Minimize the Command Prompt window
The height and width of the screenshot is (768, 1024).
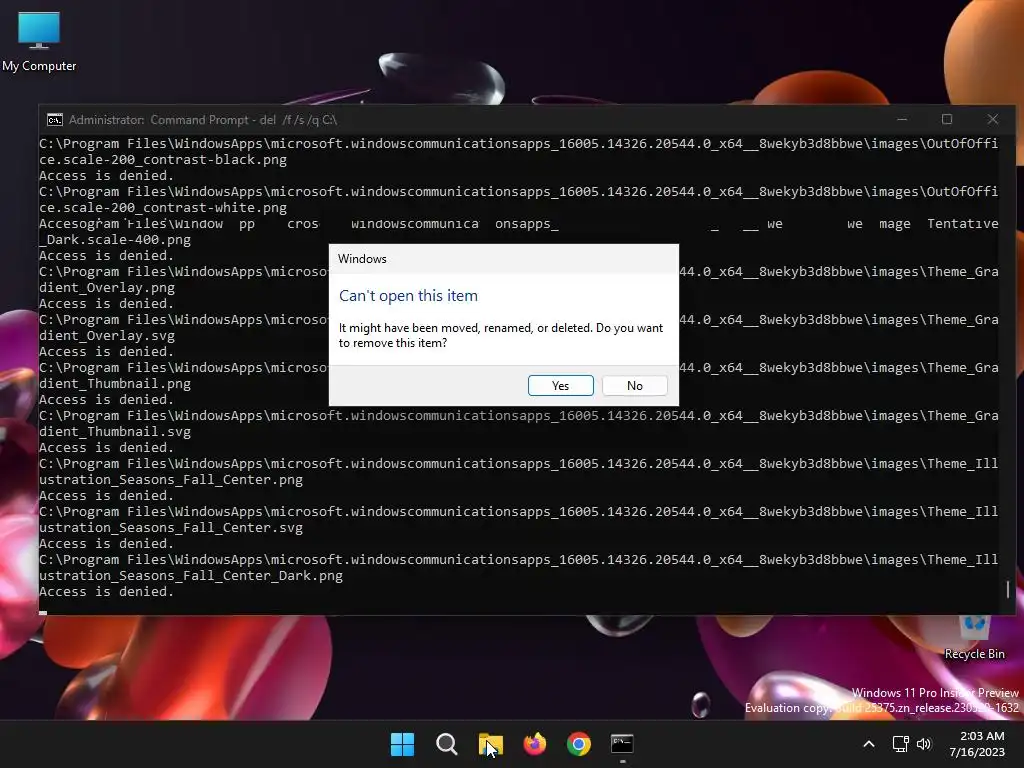(902, 120)
